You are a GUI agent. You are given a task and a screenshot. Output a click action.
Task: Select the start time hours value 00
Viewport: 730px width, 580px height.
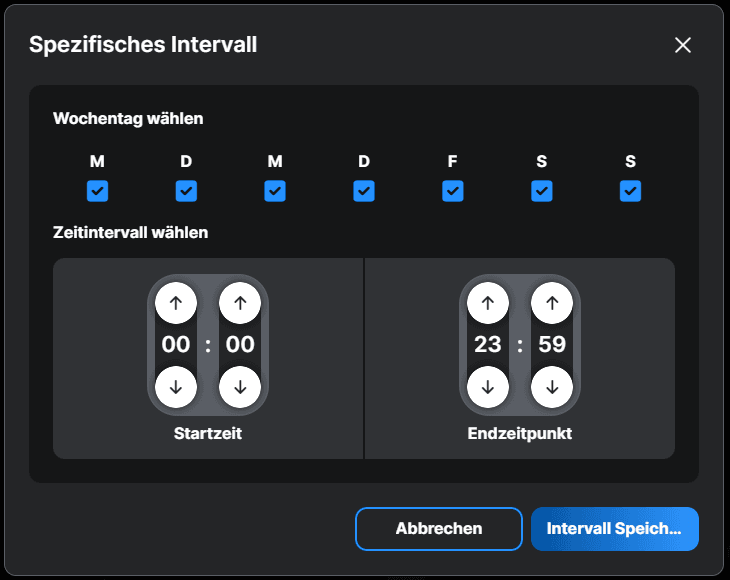coord(176,345)
